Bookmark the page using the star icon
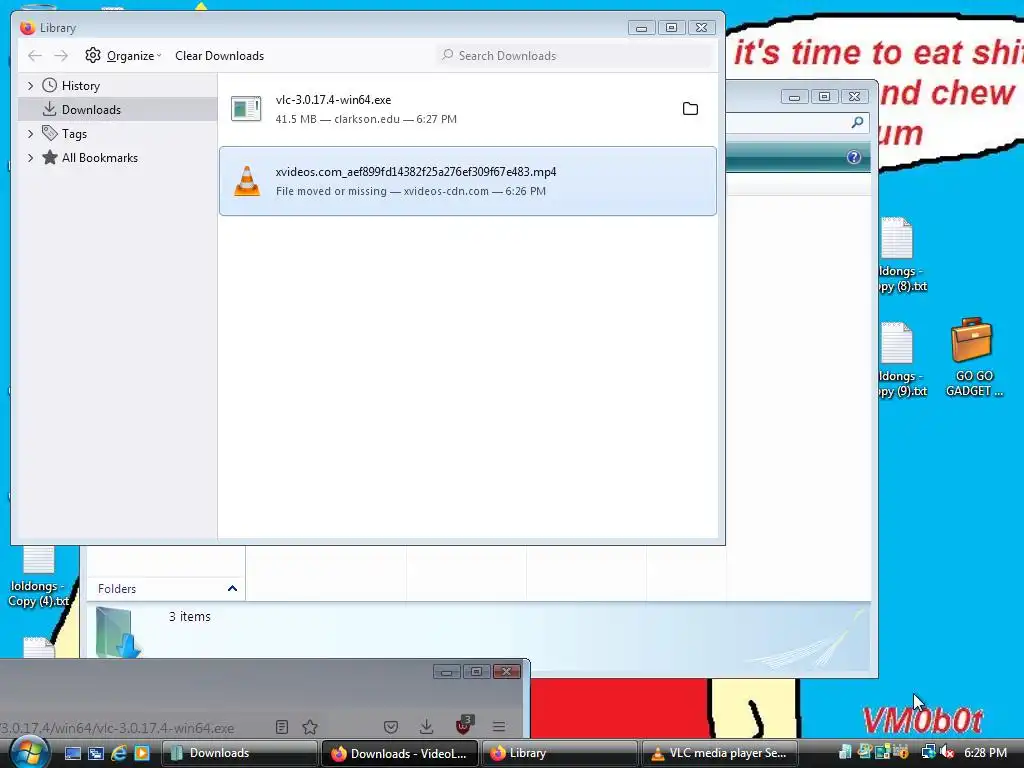 (310, 727)
